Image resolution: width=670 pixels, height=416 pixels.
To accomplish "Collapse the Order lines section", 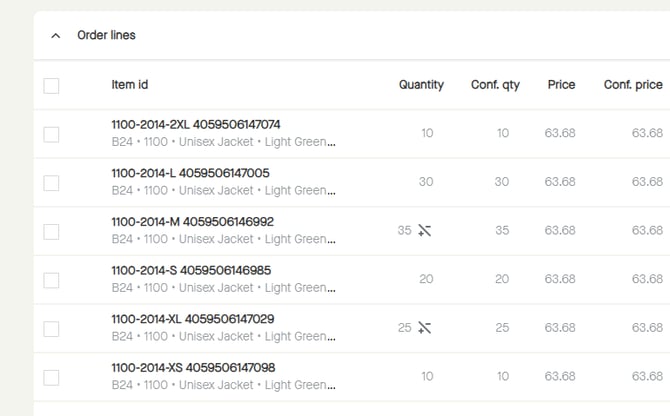I will pyautogui.click(x=55, y=35).
